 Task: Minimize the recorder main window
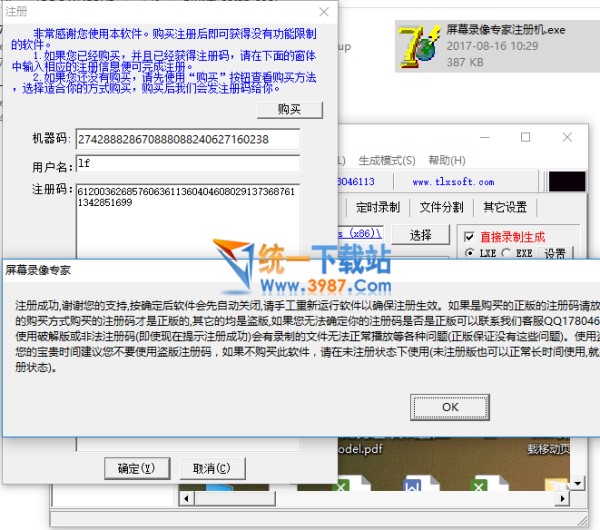click(x=485, y=137)
